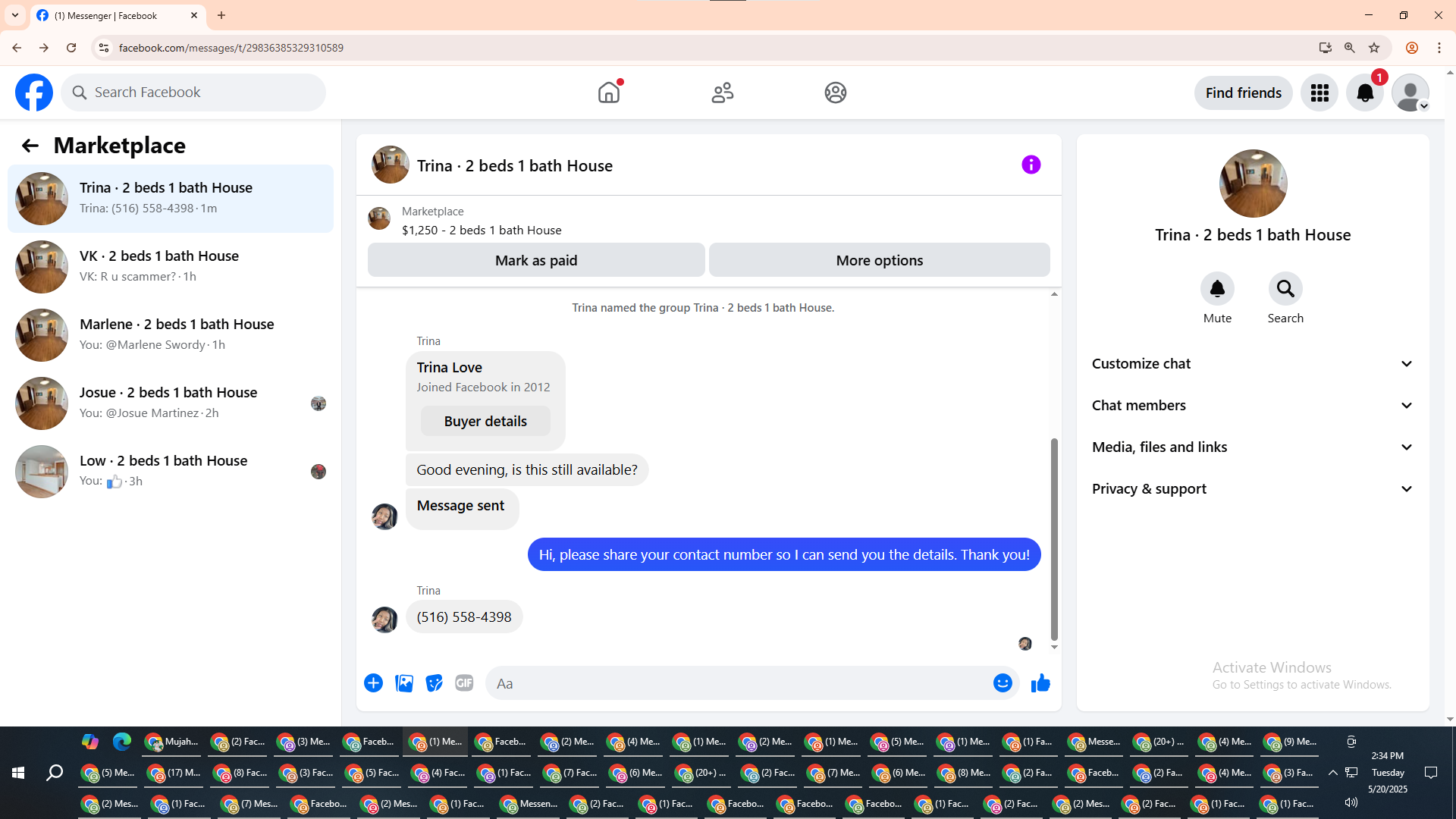Image resolution: width=1456 pixels, height=819 pixels.
Task: Open Chrome profile icon
Action: point(1412,48)
